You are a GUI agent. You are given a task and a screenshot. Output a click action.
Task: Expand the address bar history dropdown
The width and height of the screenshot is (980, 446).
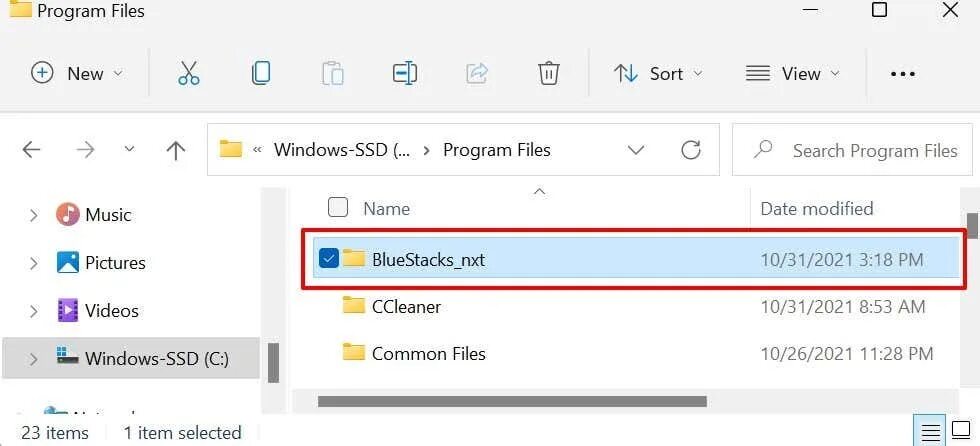[x=636, y=150]
